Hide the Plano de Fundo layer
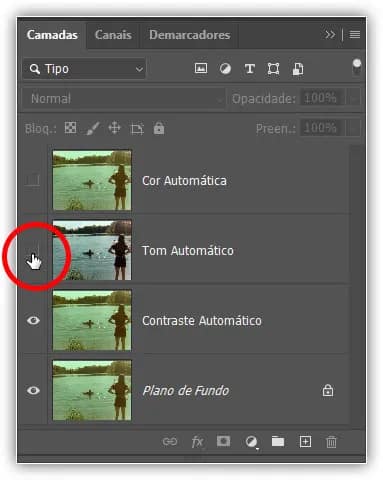 click(x=33, y=390)
